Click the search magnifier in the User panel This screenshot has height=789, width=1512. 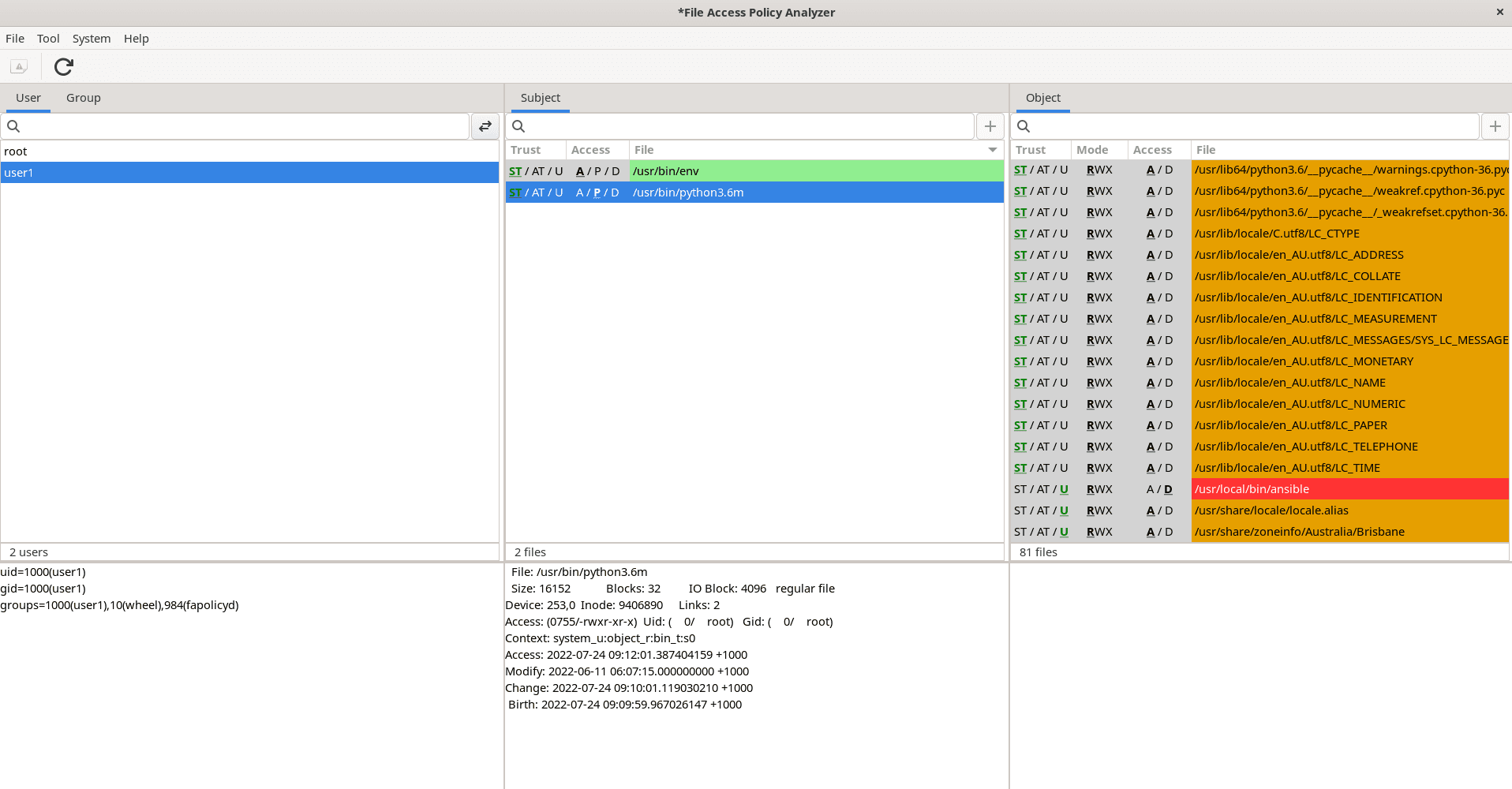13,126
